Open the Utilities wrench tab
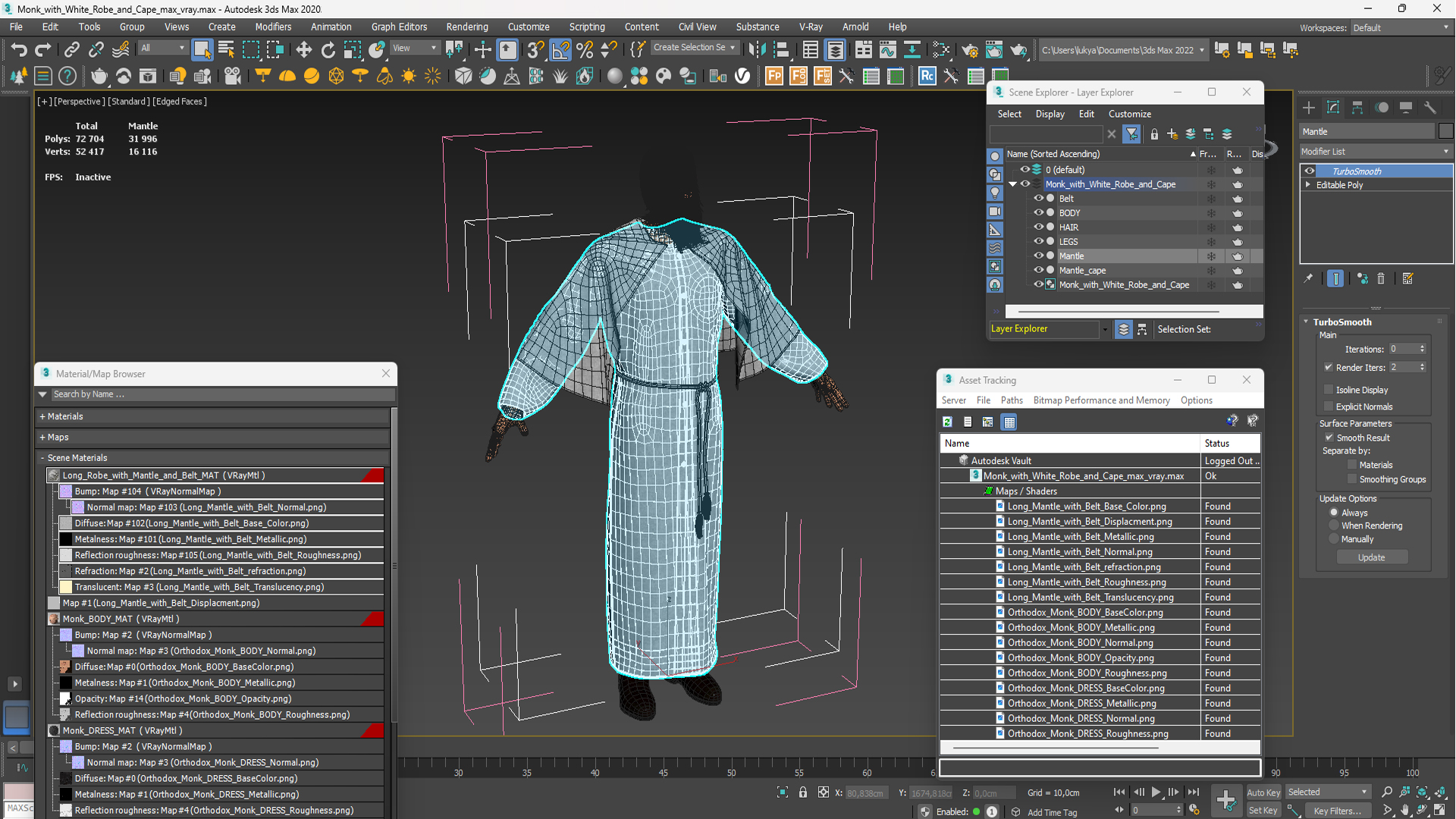The height and width of the screenshot is (819, 1456). click(x=1430, y=108)
